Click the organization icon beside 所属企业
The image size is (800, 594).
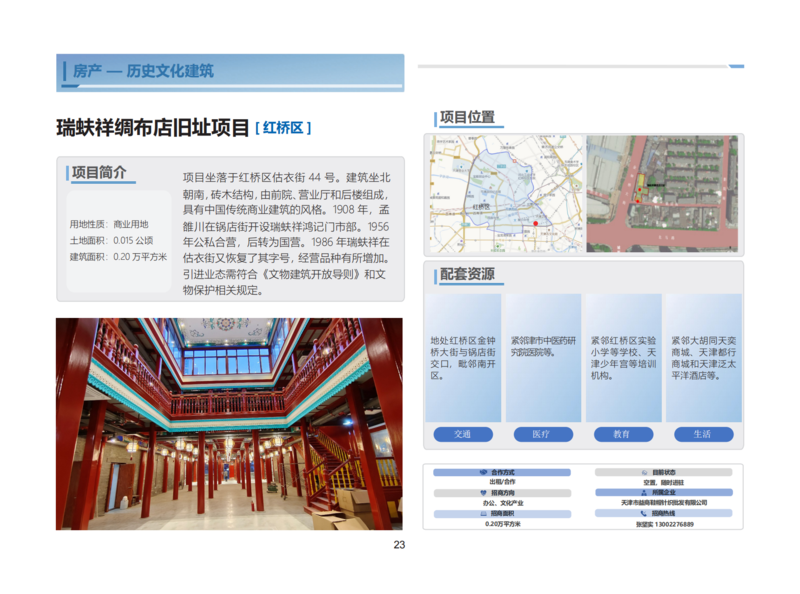(644, 492)
